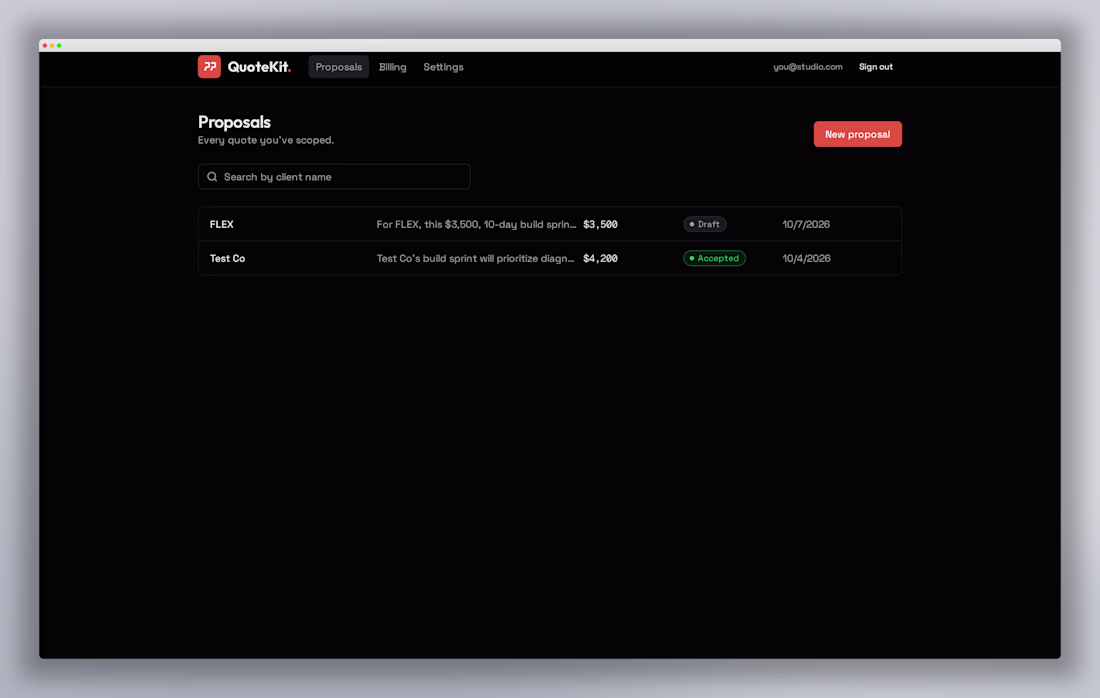This screenshot has width=1100, height=698.
Task: Click the search magnifier icon
Action: pyautogui.click(x=212, y=177)
